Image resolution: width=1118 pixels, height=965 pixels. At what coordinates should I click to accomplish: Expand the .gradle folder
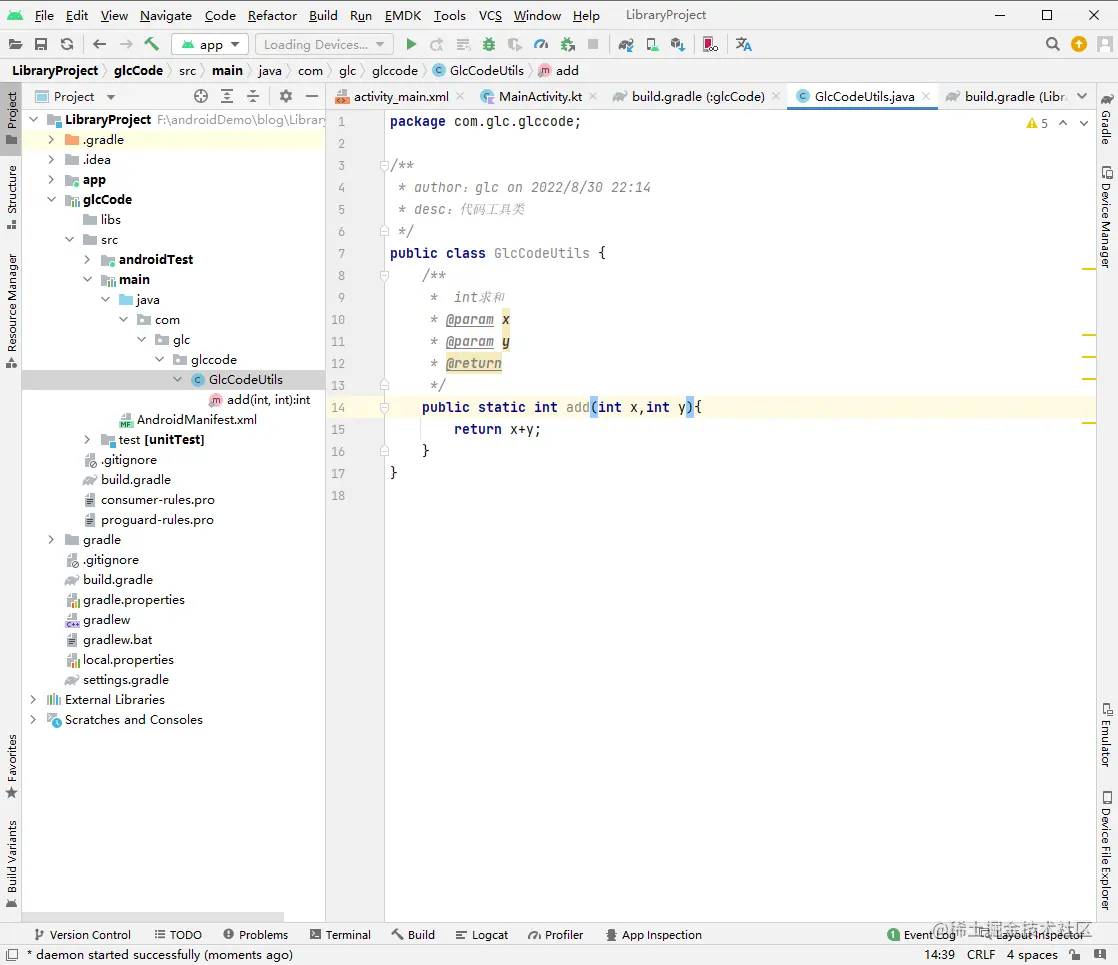[x=51, y=140]
